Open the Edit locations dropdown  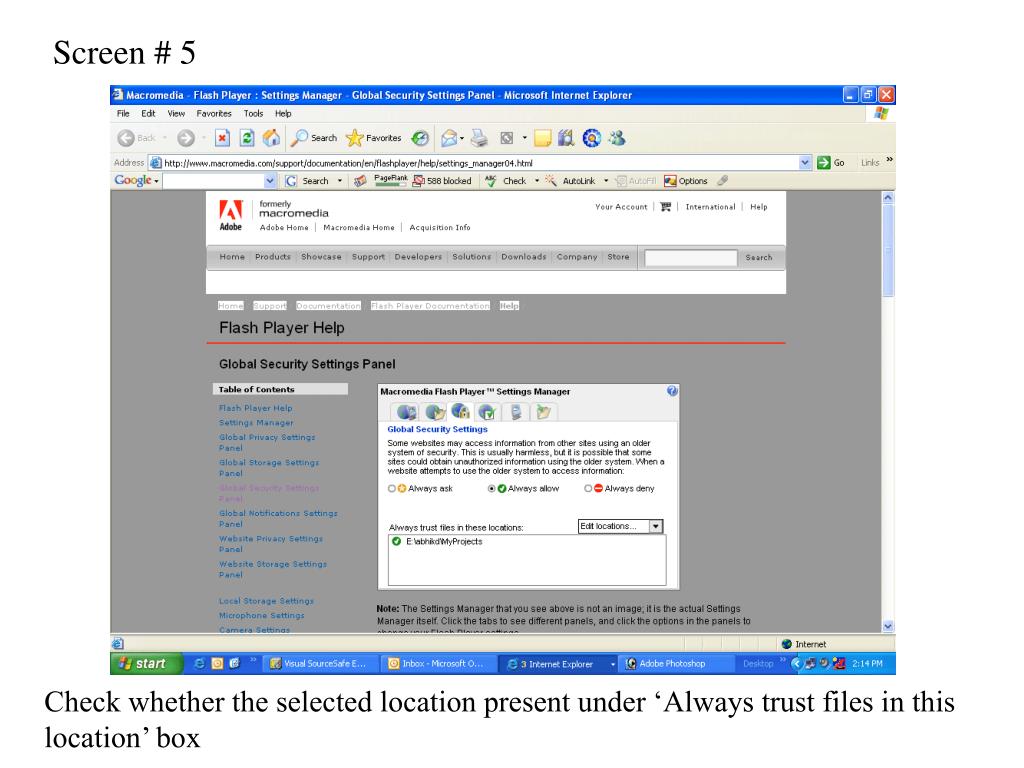(x=620, y=526)
